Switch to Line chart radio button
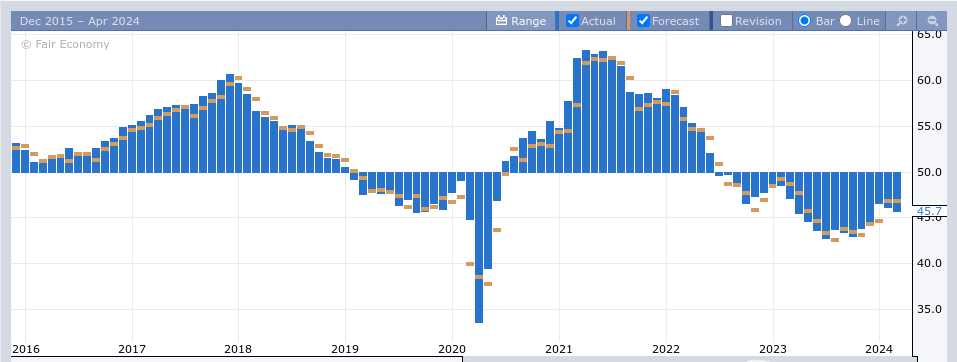Image resolution: width=957 pixels, height=362 pixels. click(x=845, y=21)
